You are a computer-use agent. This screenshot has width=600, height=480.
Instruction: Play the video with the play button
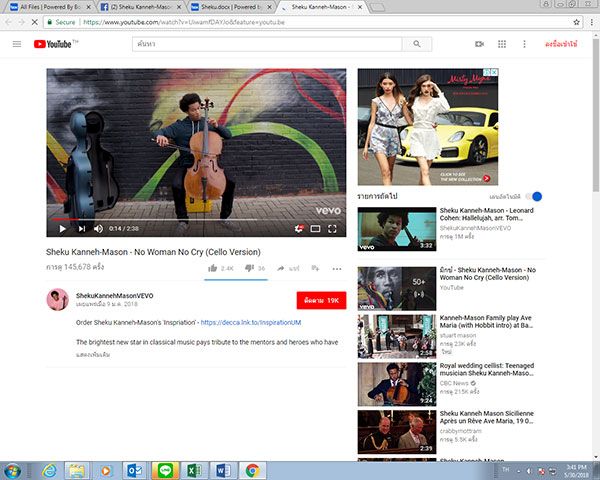coord(61,229)
